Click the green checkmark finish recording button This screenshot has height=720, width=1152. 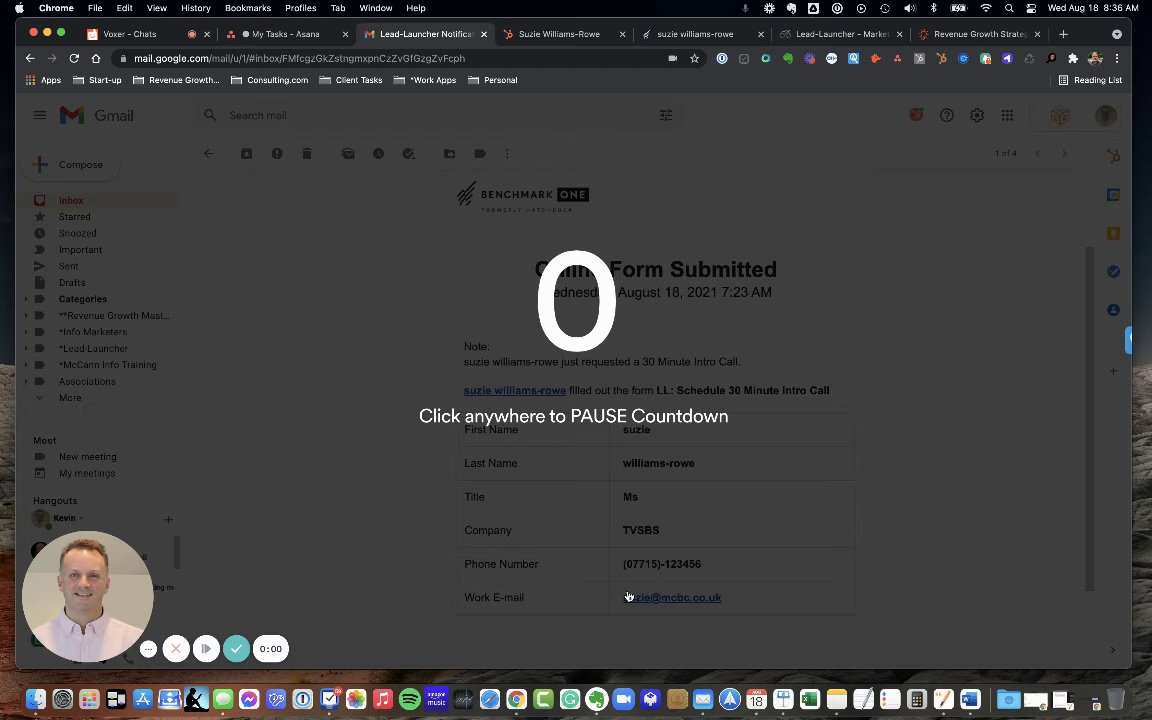pos(236,649)
